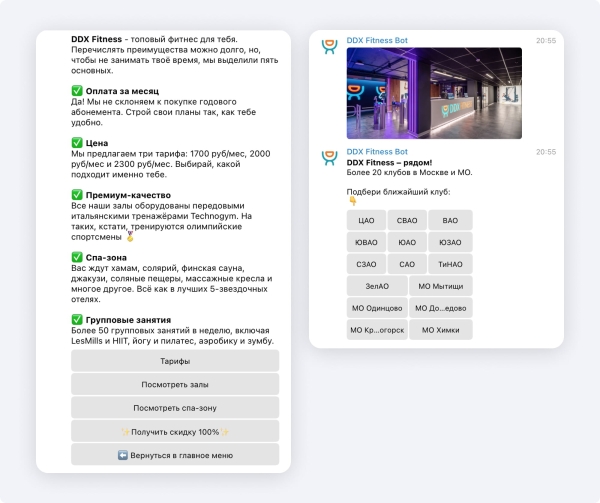The height and width of the screenshot is (503, 600).
Task: Choose МО Одинцово location
Action: click(x=377, y=308)
